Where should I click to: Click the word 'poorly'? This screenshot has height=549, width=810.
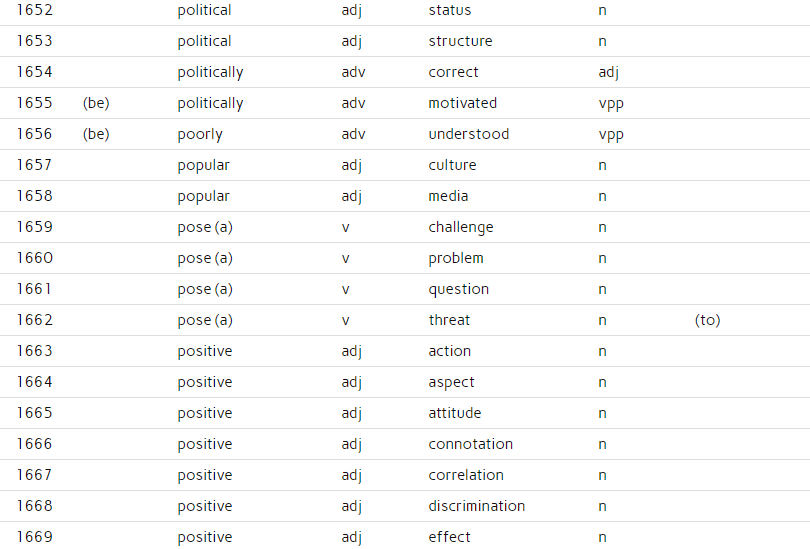point(200,134)
